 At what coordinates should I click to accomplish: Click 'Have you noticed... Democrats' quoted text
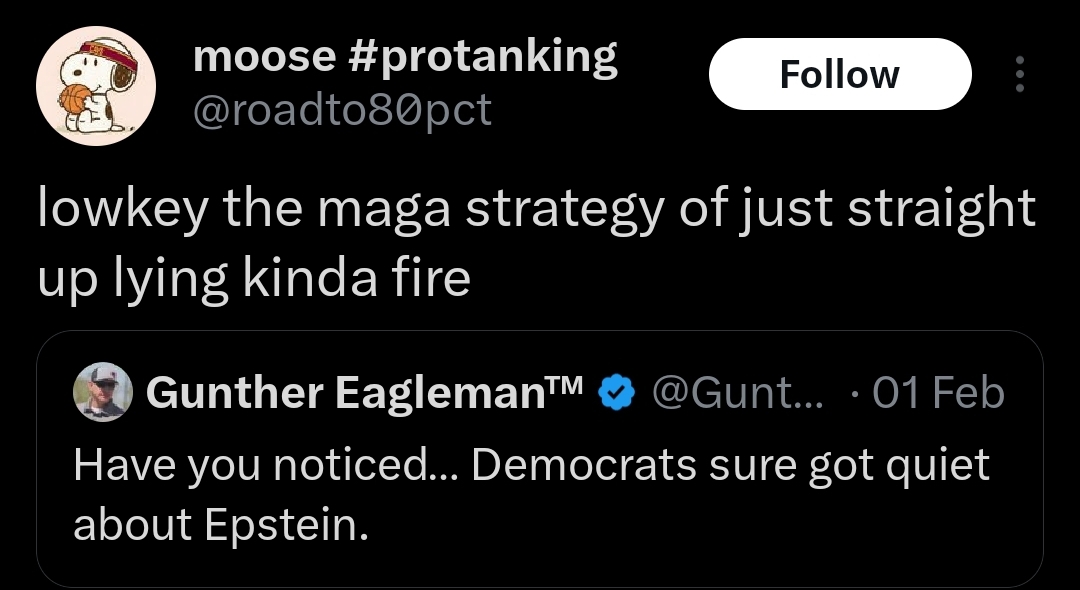pyautogui.click(x=385, y=464)
